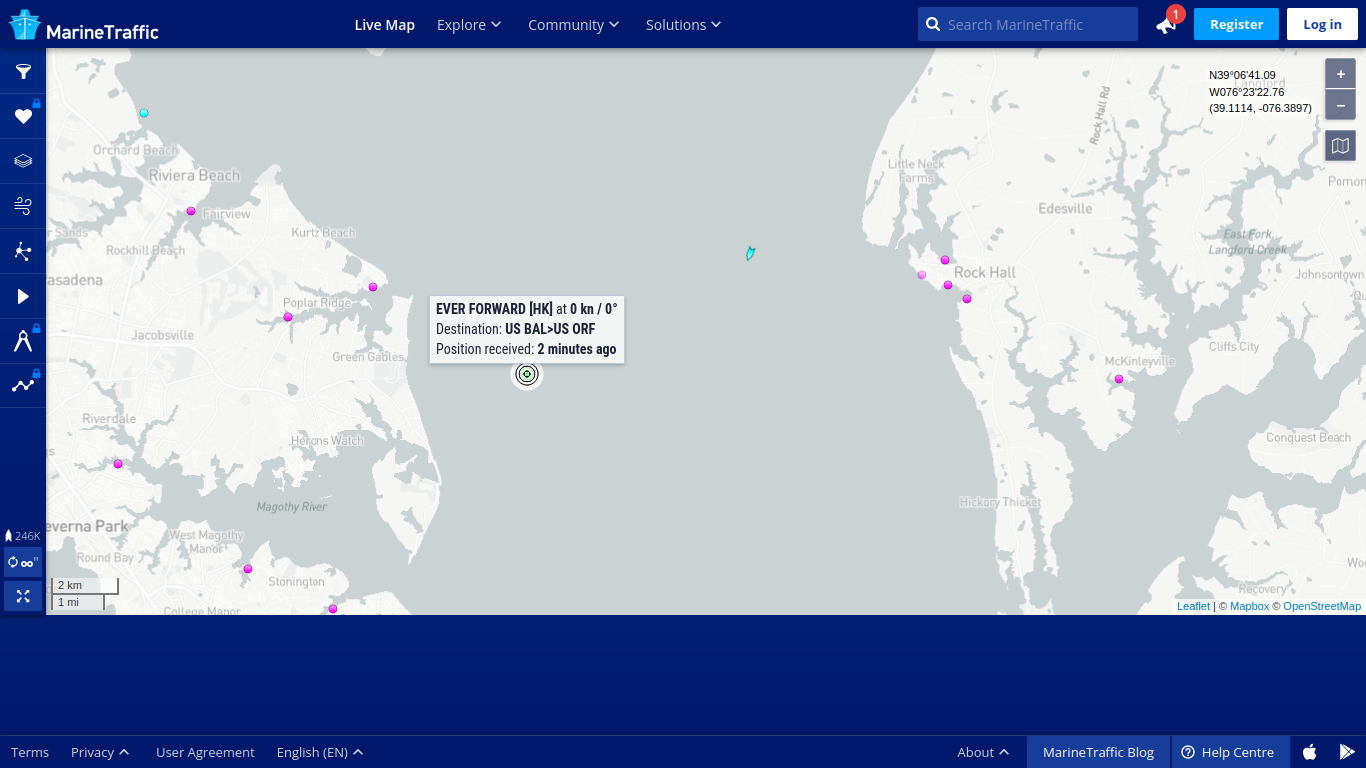Open the vessel filter funnel icon

coord(23,71)
